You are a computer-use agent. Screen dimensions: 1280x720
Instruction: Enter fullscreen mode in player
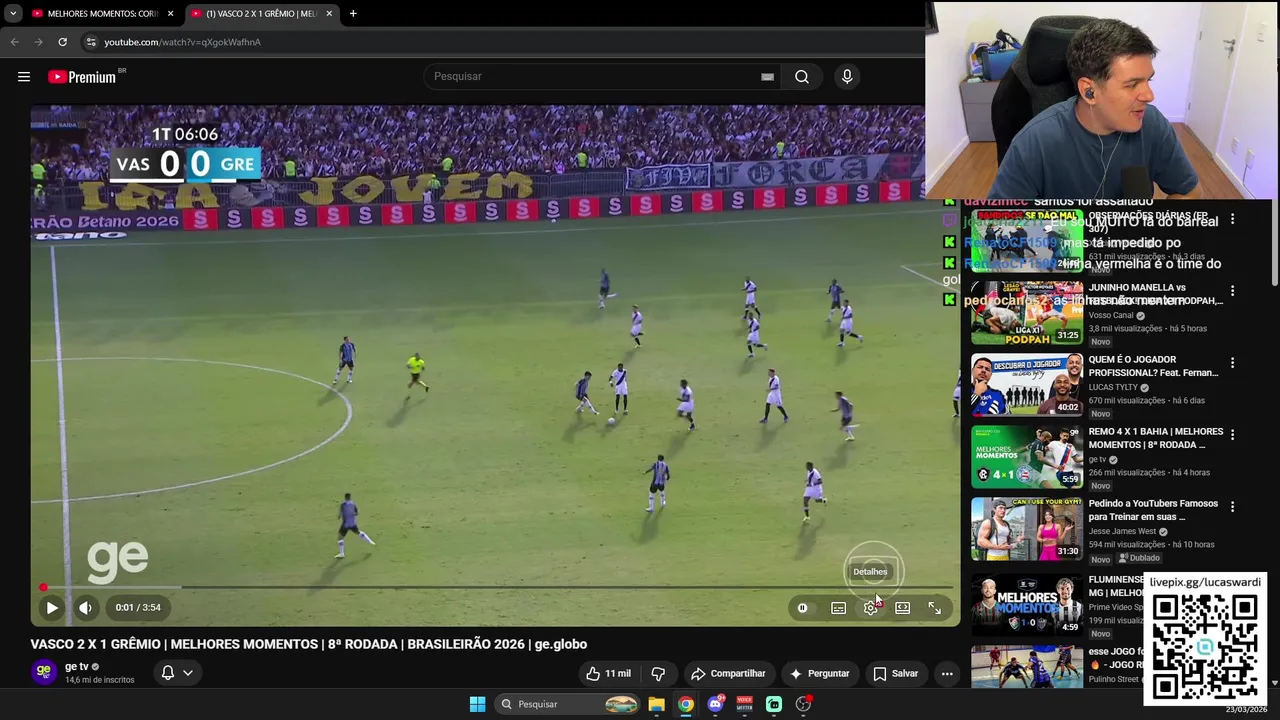pos(935,608)
